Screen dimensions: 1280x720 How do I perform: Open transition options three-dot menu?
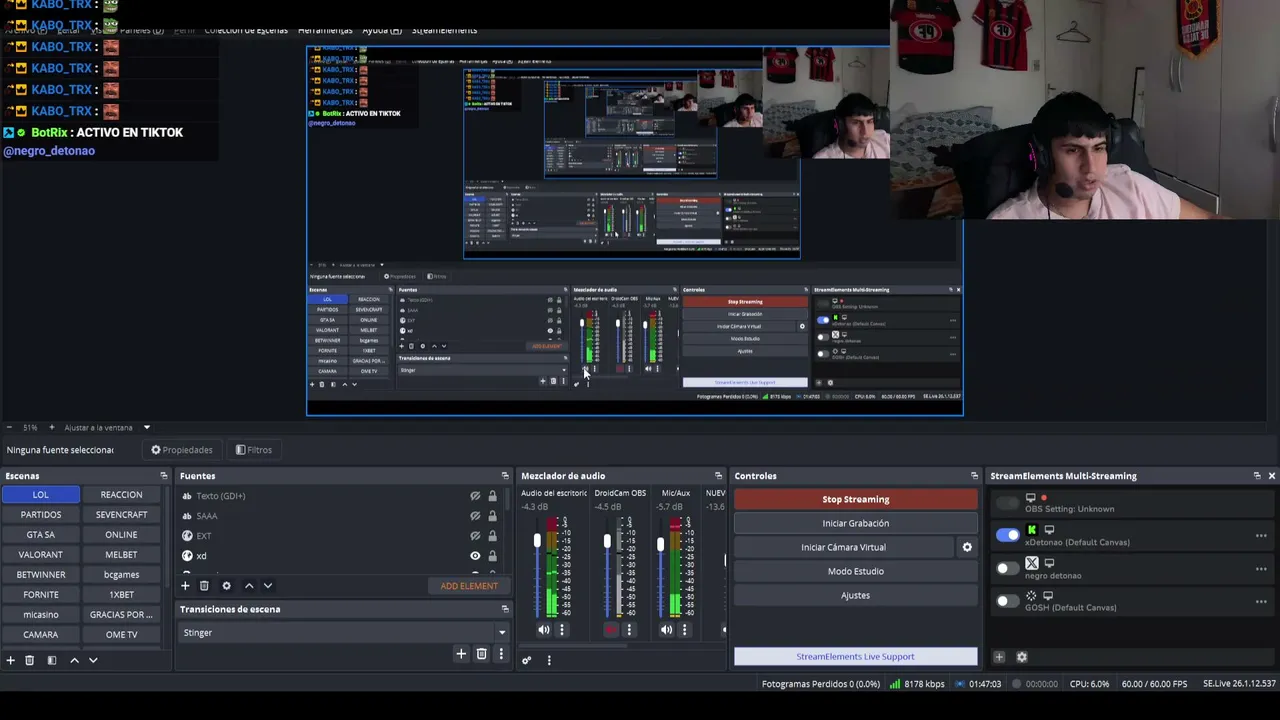tap(501, 654)
